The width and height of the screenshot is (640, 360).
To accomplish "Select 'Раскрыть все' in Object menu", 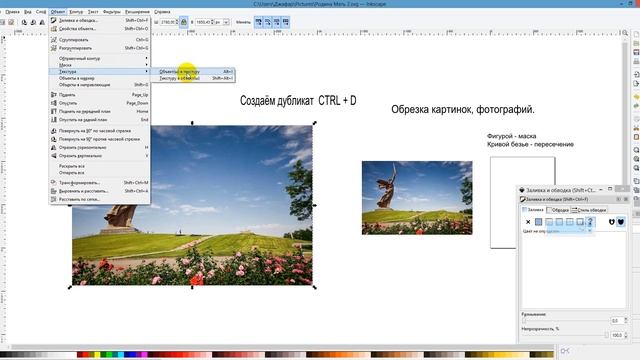I will pyautogui.click(x=100, y=166).
